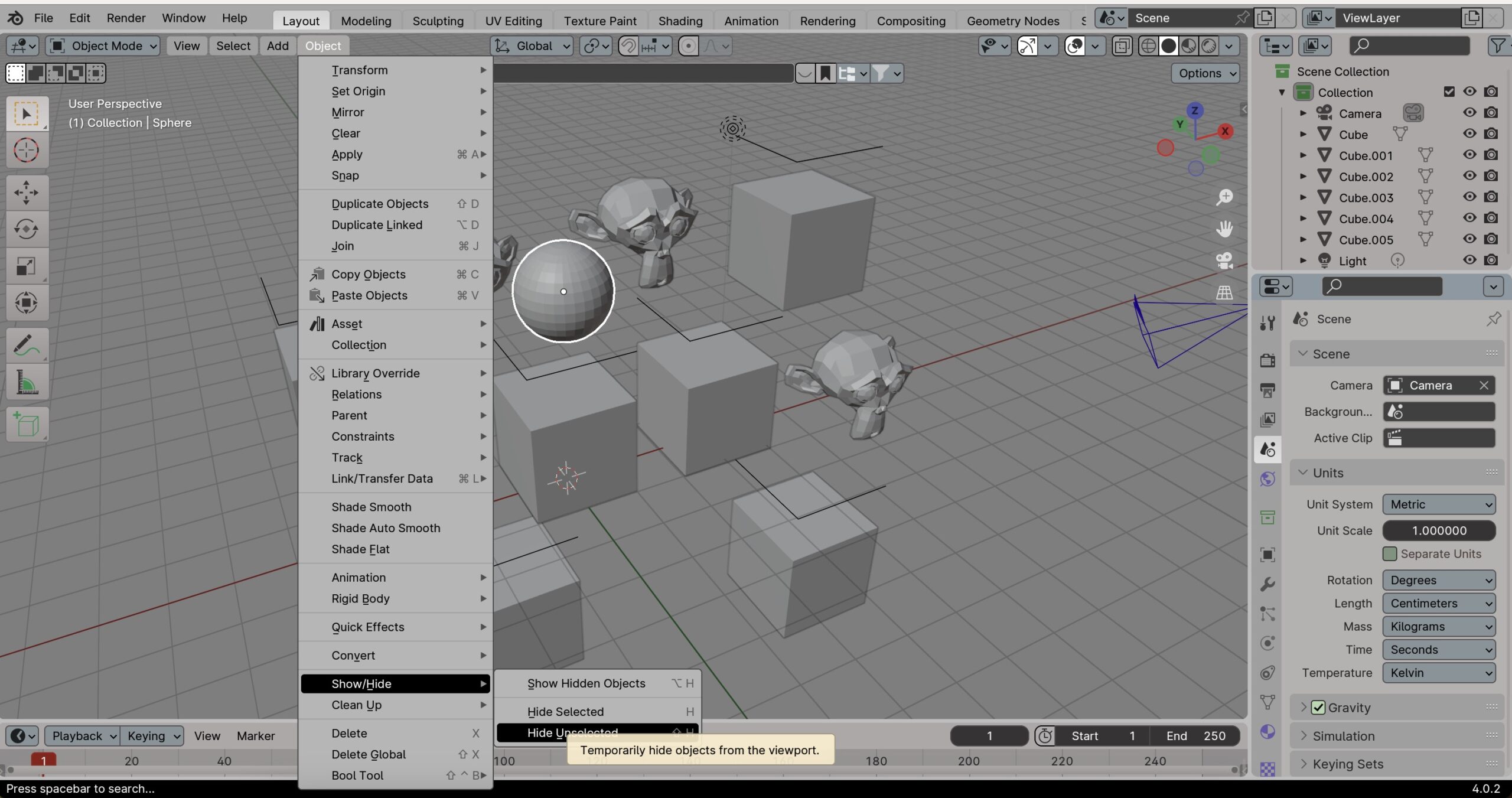
Task: Enable the Separate Units checkbox
Action: point(1390,553)
